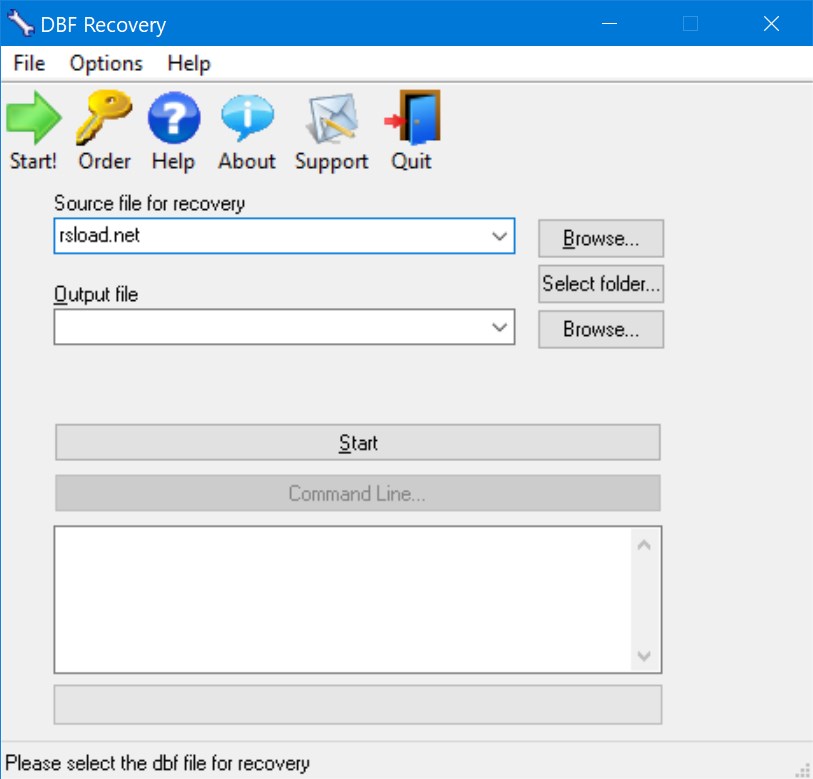Click the log area scroll up arrow
This screenshot has width=813, height=779.
pos(644,545)
